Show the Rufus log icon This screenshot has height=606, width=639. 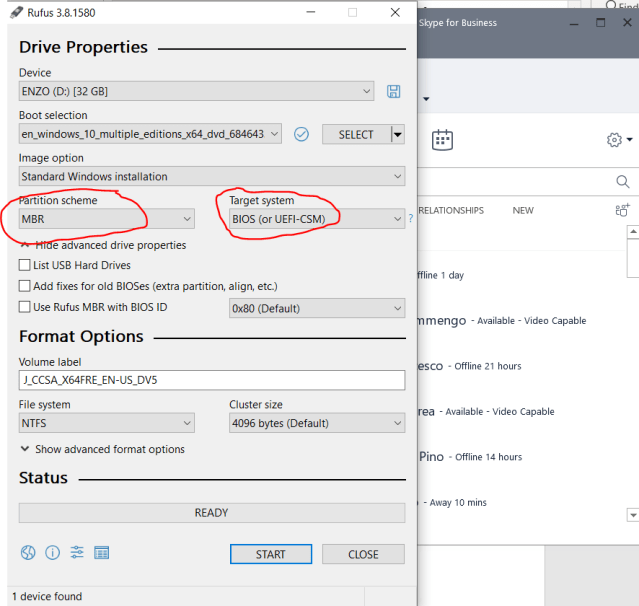point(101,553)
